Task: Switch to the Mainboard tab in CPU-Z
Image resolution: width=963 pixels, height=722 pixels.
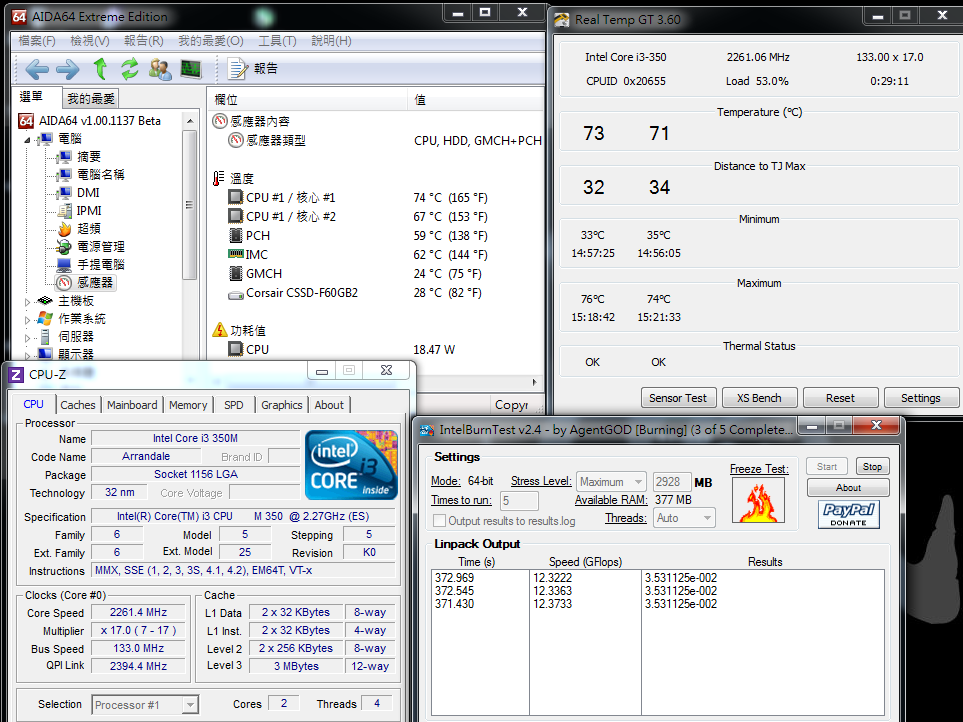Action: (x=132, y=405)
